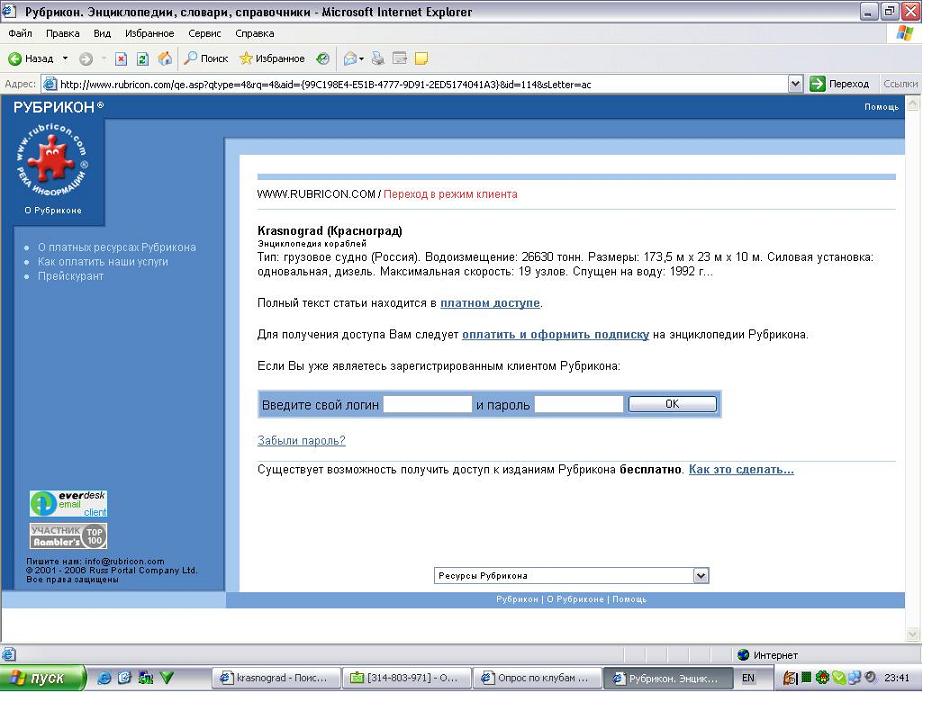Click the login input field
941x711 pixels.
pyautogui.click(x=427, y=404)
